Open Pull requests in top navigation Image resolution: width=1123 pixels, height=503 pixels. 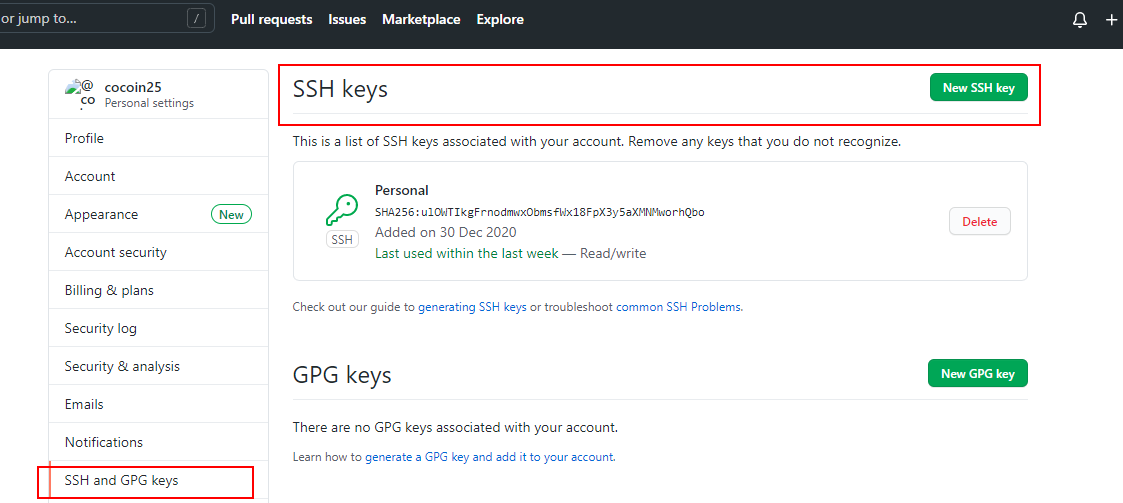271,19
